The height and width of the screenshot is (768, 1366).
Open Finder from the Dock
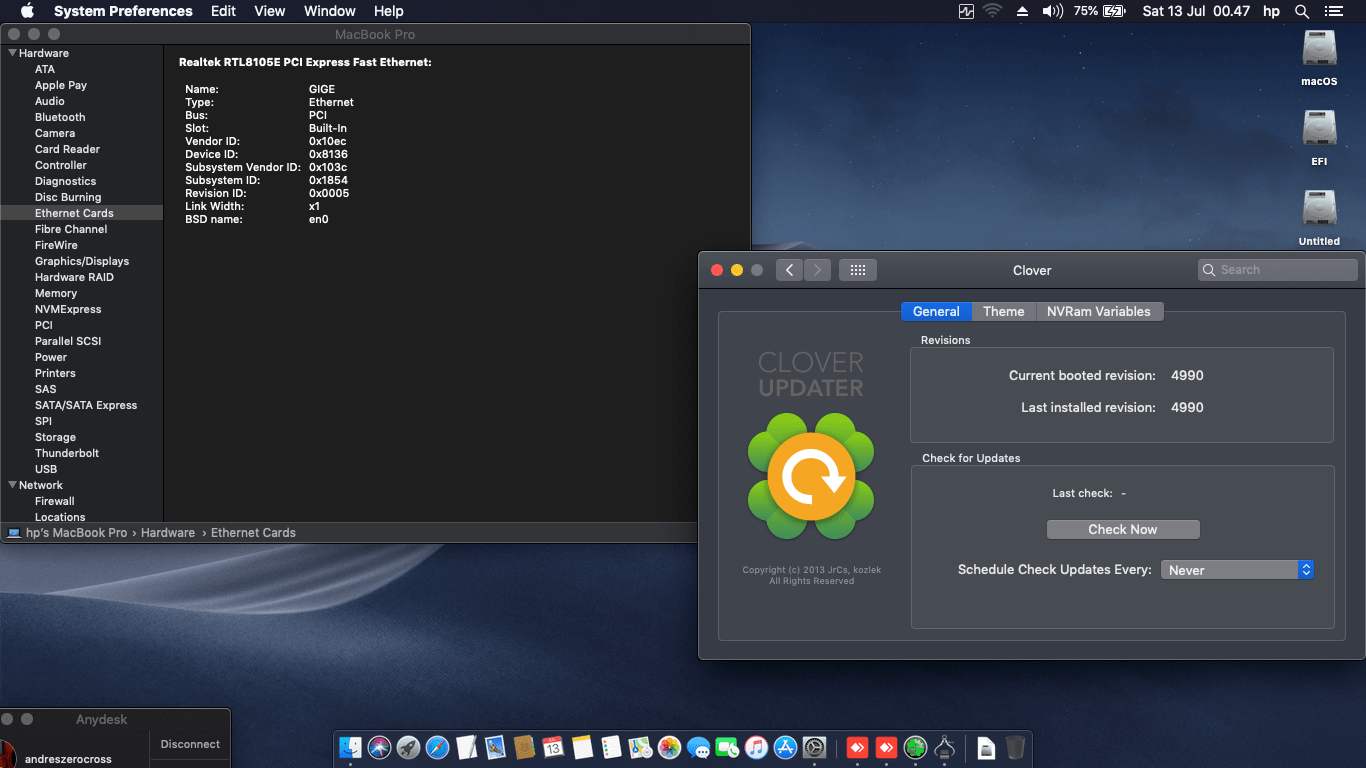[x=350, y=747]
